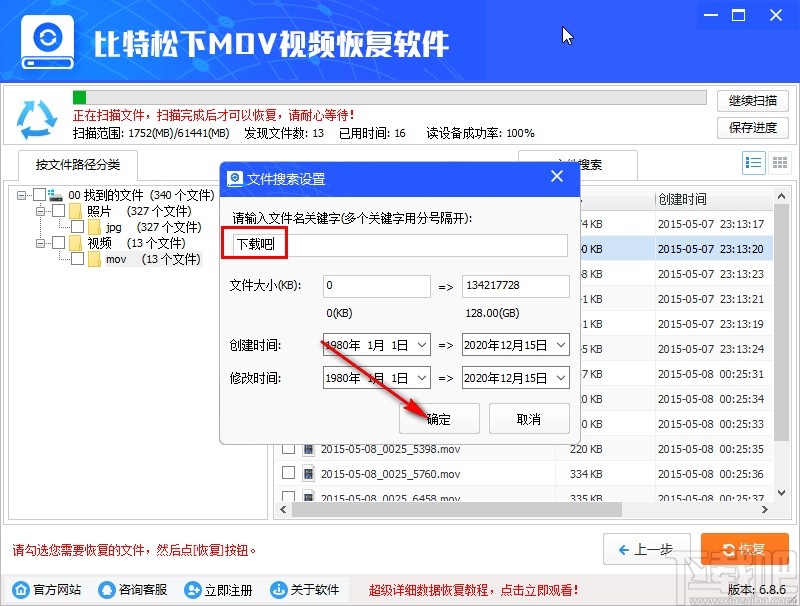This screenshot has height=606, width=800.
Task: Select the 按文件路径分类 tab
Action: (x=78, y=164)
